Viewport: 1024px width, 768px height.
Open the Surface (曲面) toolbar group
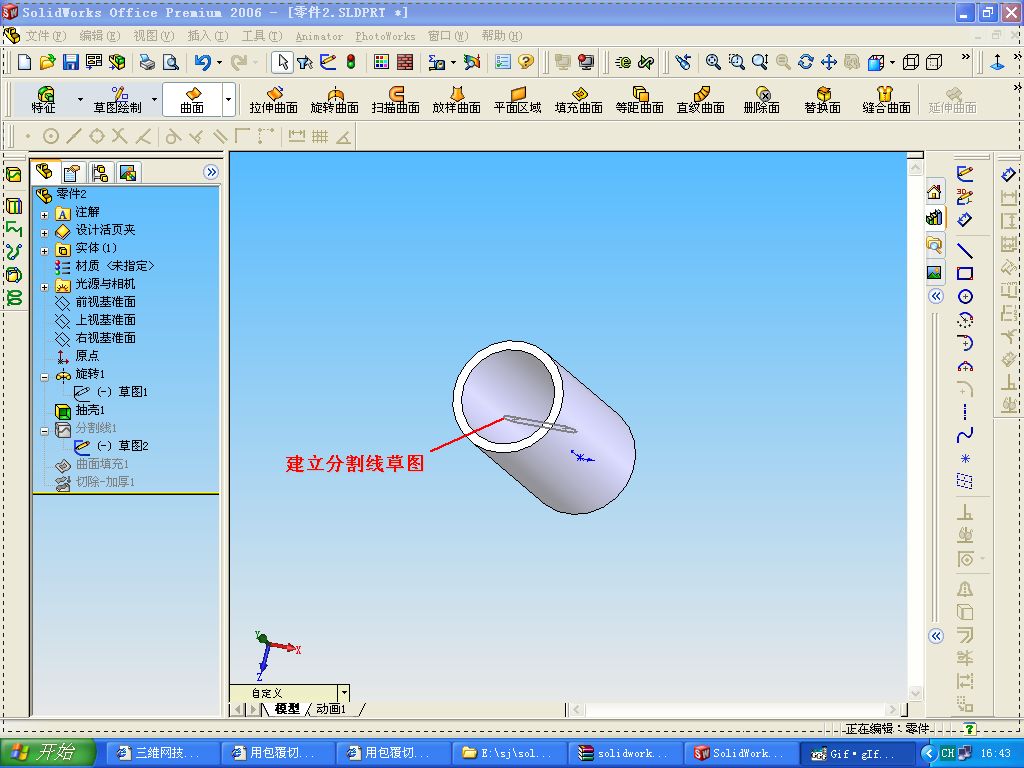(x=192, y=100)
